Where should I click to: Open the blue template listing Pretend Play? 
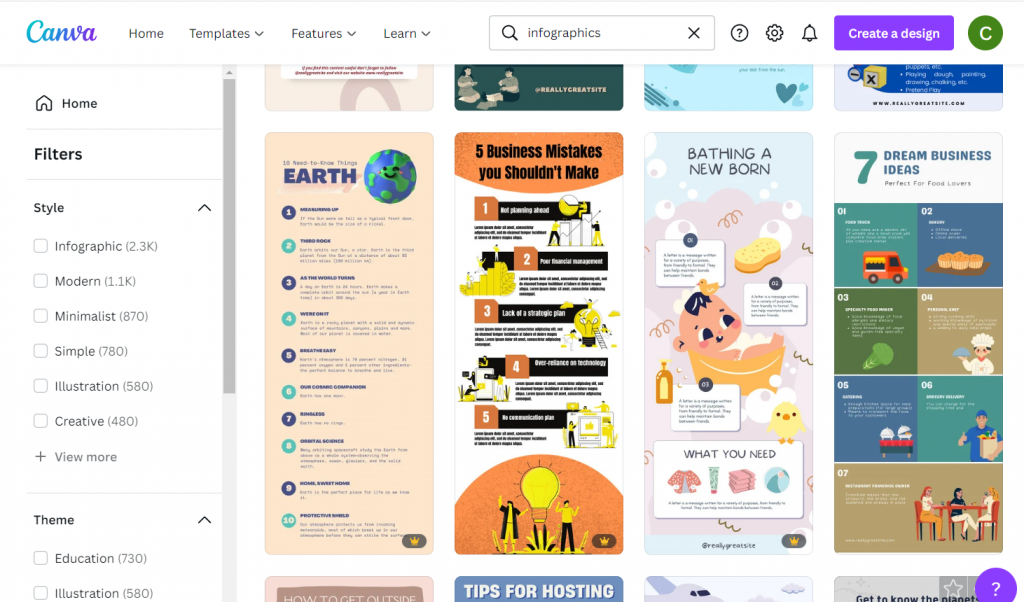point(918,87)
